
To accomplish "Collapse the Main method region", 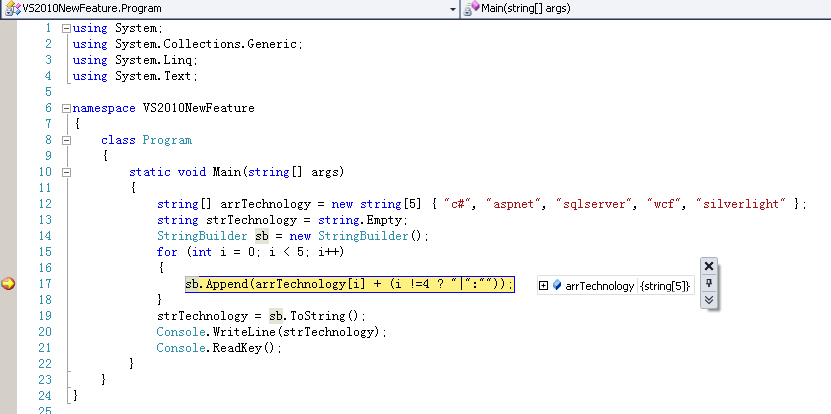I will [66, 172].
